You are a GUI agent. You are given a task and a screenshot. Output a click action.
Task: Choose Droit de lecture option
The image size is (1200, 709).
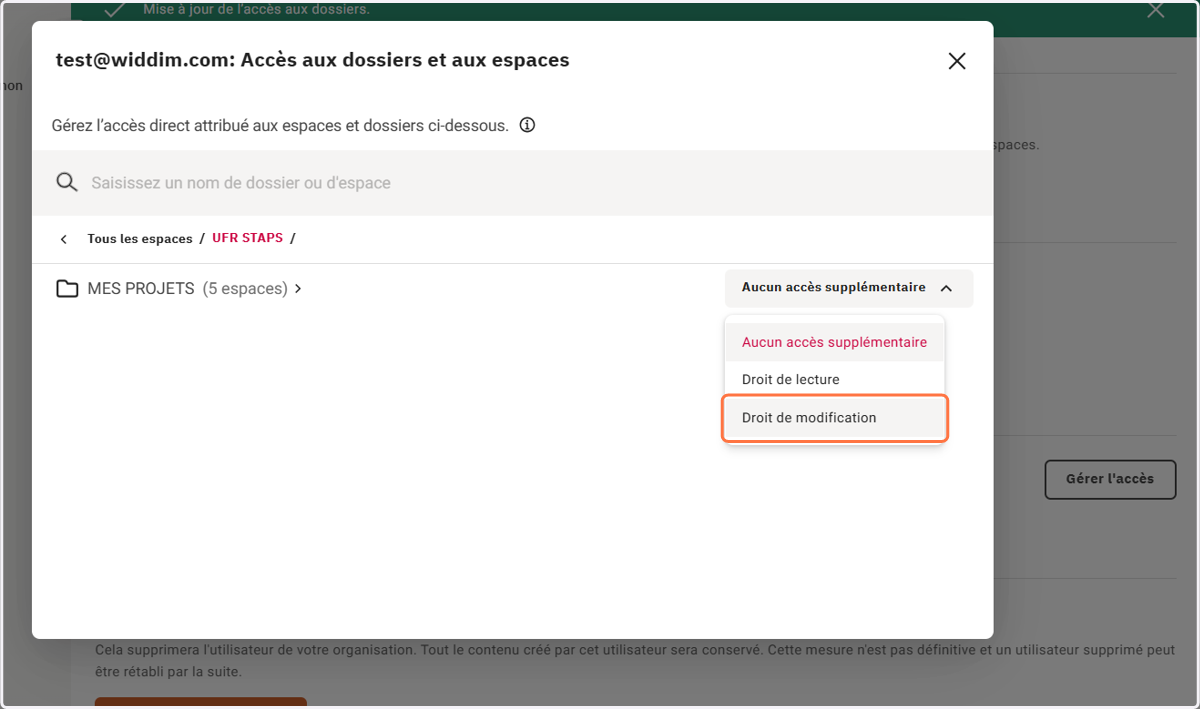[834, 380]
